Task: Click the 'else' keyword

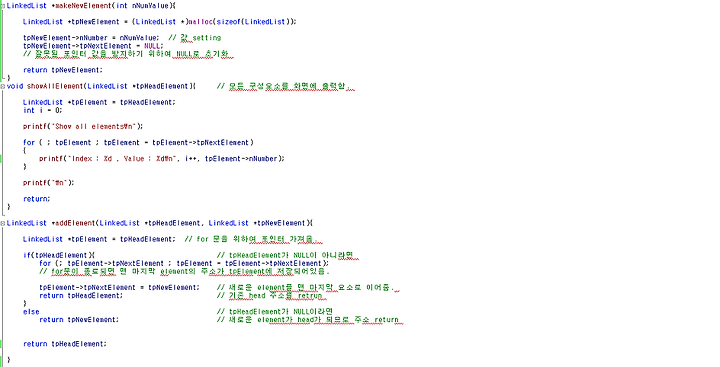Action: coord(31,312)
